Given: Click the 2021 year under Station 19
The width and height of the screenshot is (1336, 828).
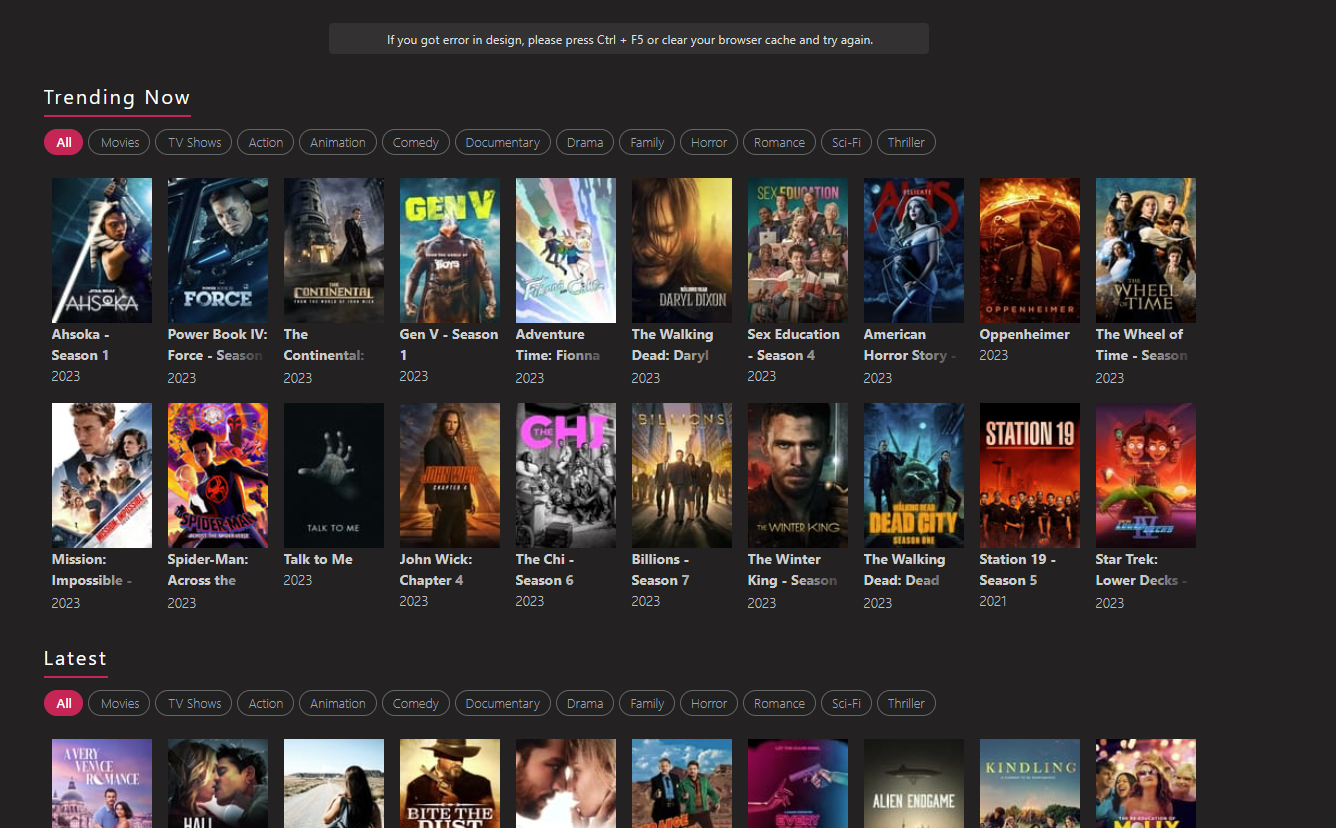Looking at the screenshot, I should pos(993,601).
